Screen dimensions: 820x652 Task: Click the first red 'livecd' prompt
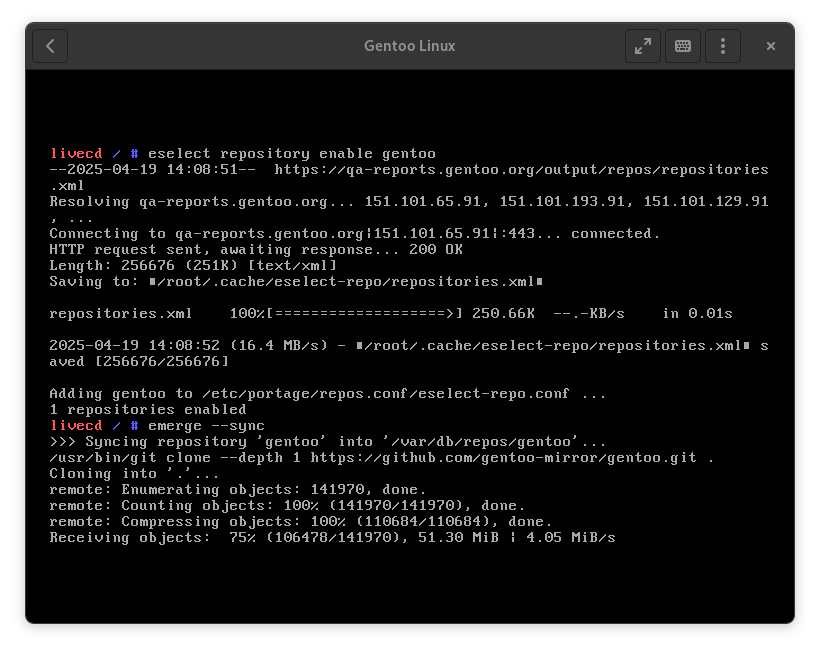point(76,154)
